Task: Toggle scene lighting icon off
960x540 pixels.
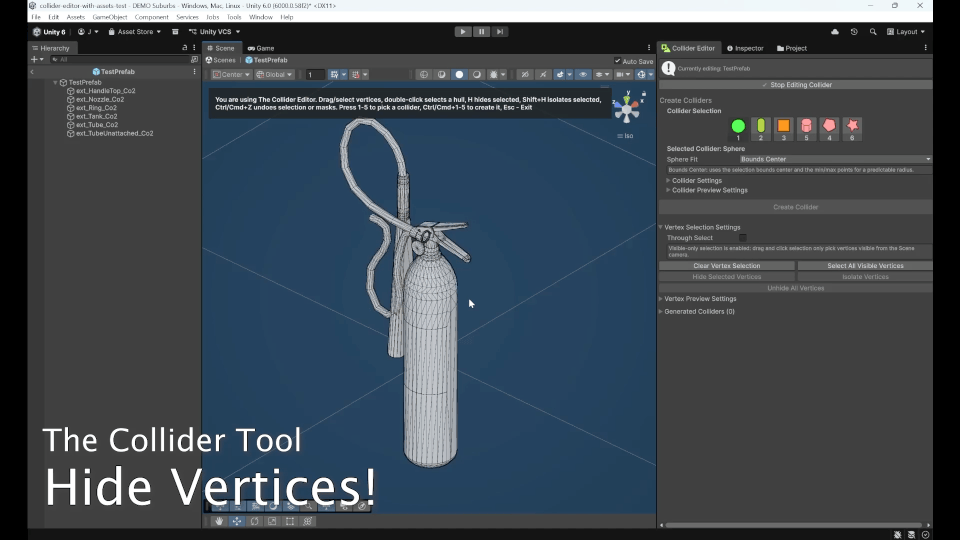Action: point(525,75)
